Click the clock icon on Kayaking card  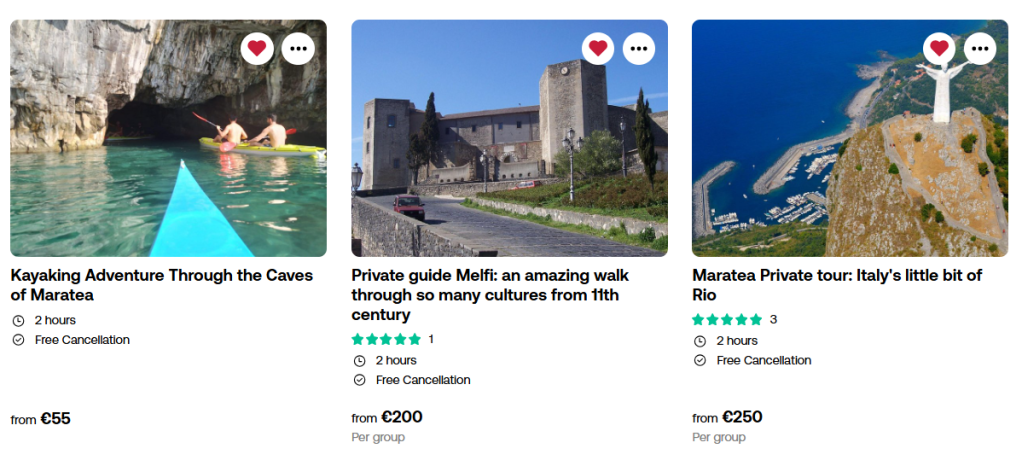[18, 321]
